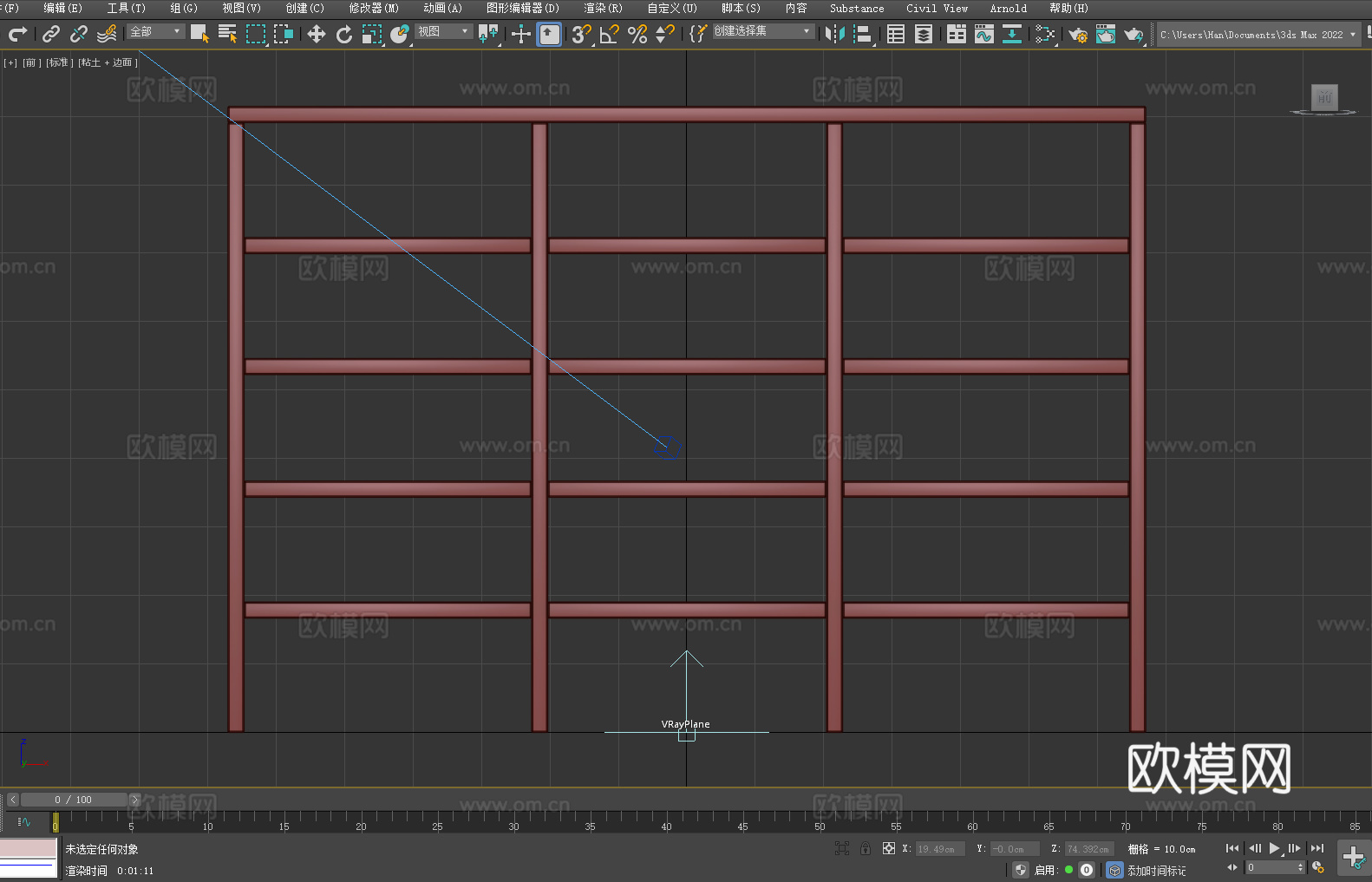
Task: Open the 创建(C) menu
Action: pos(305,8)
